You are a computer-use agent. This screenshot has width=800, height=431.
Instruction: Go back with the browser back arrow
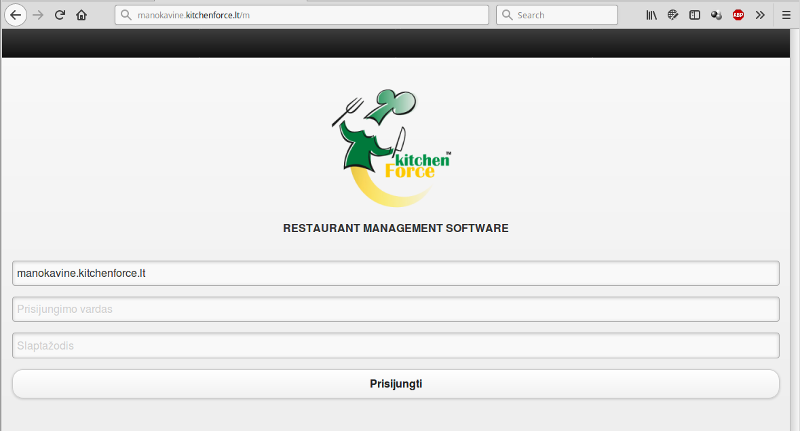point(15,15)
